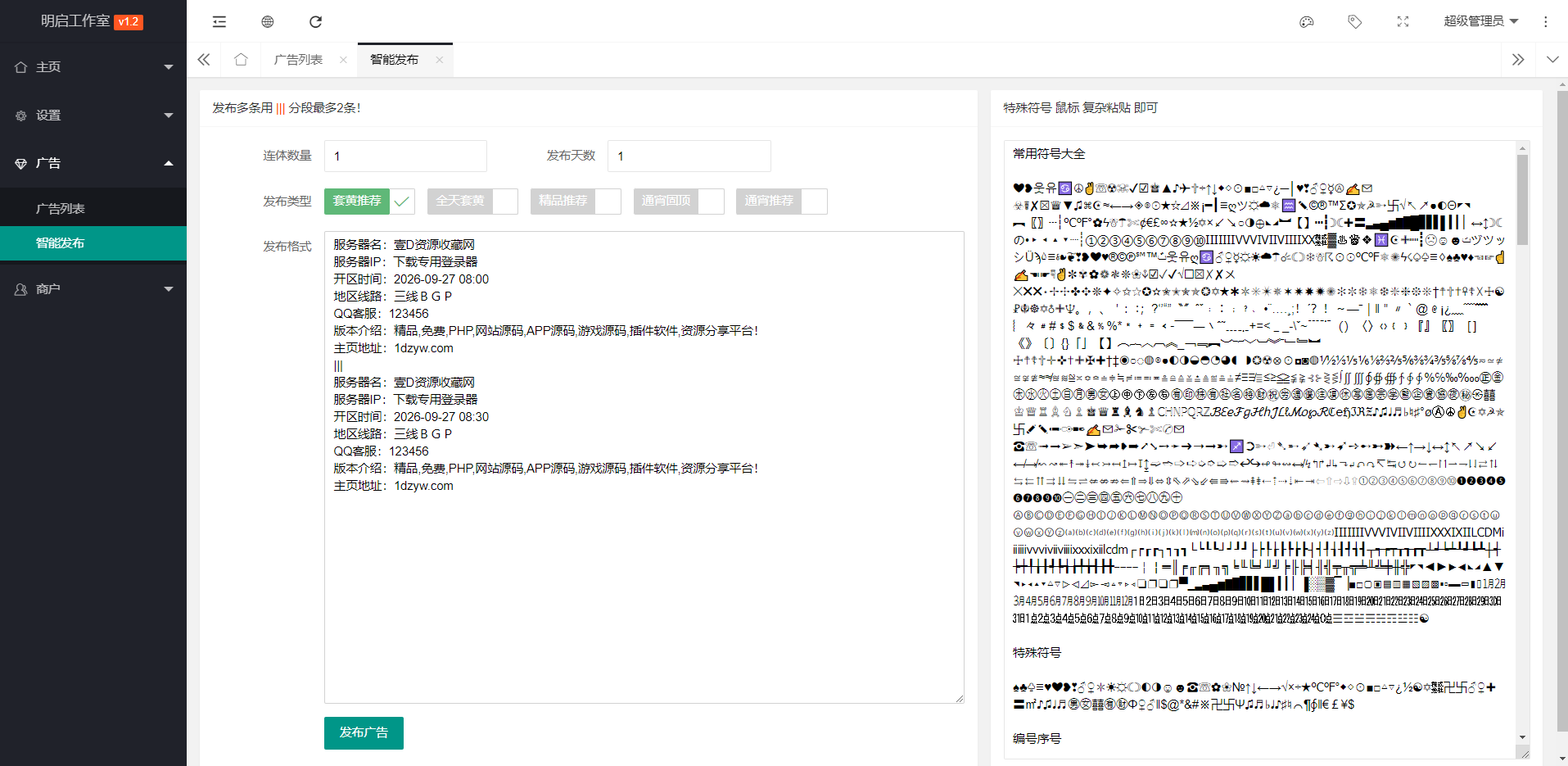Open the tab options down-chevron

point(1552,59)
